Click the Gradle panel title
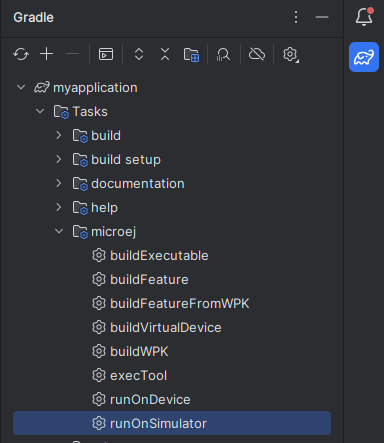 tap(33, 17)
